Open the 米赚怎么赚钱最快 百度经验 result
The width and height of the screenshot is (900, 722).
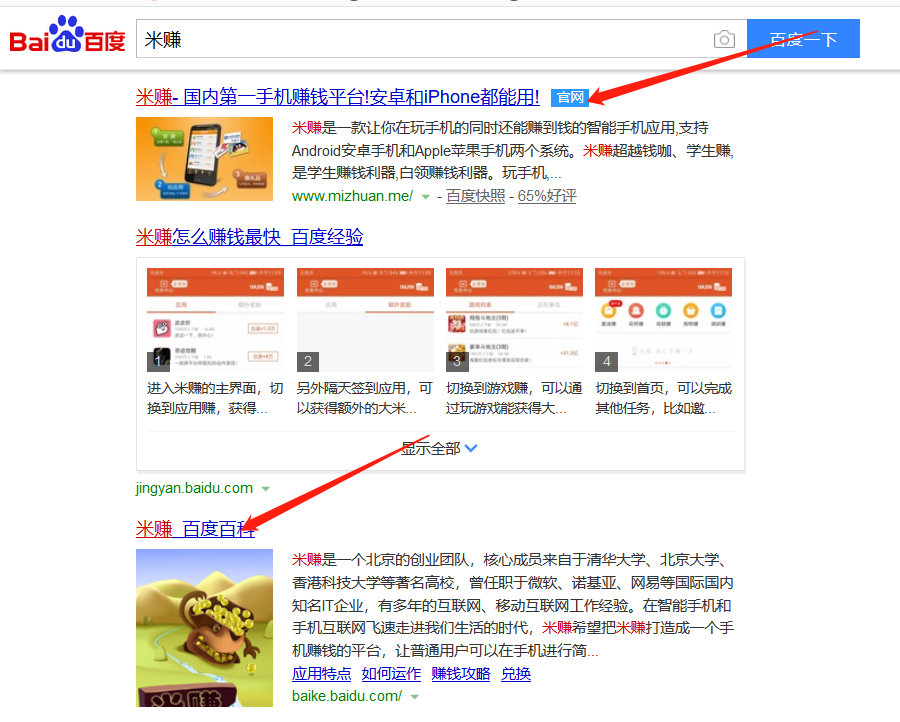tap(250, 236)
